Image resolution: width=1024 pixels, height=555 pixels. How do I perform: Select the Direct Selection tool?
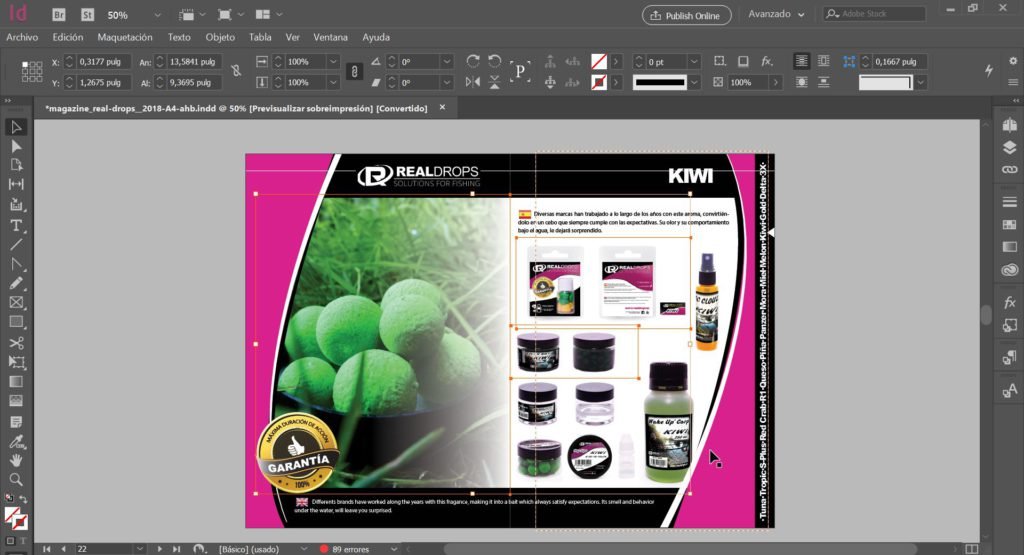[16, 146]
